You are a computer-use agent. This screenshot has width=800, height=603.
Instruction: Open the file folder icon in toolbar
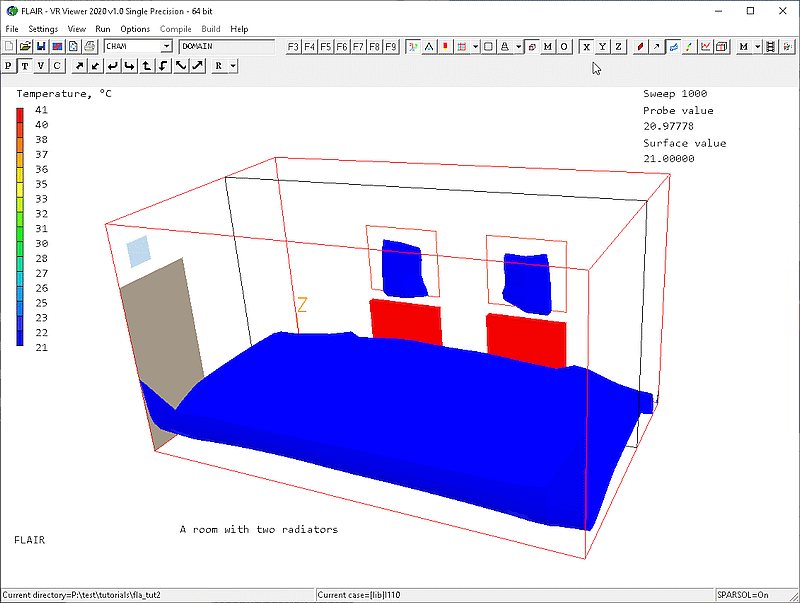[25, 46]
